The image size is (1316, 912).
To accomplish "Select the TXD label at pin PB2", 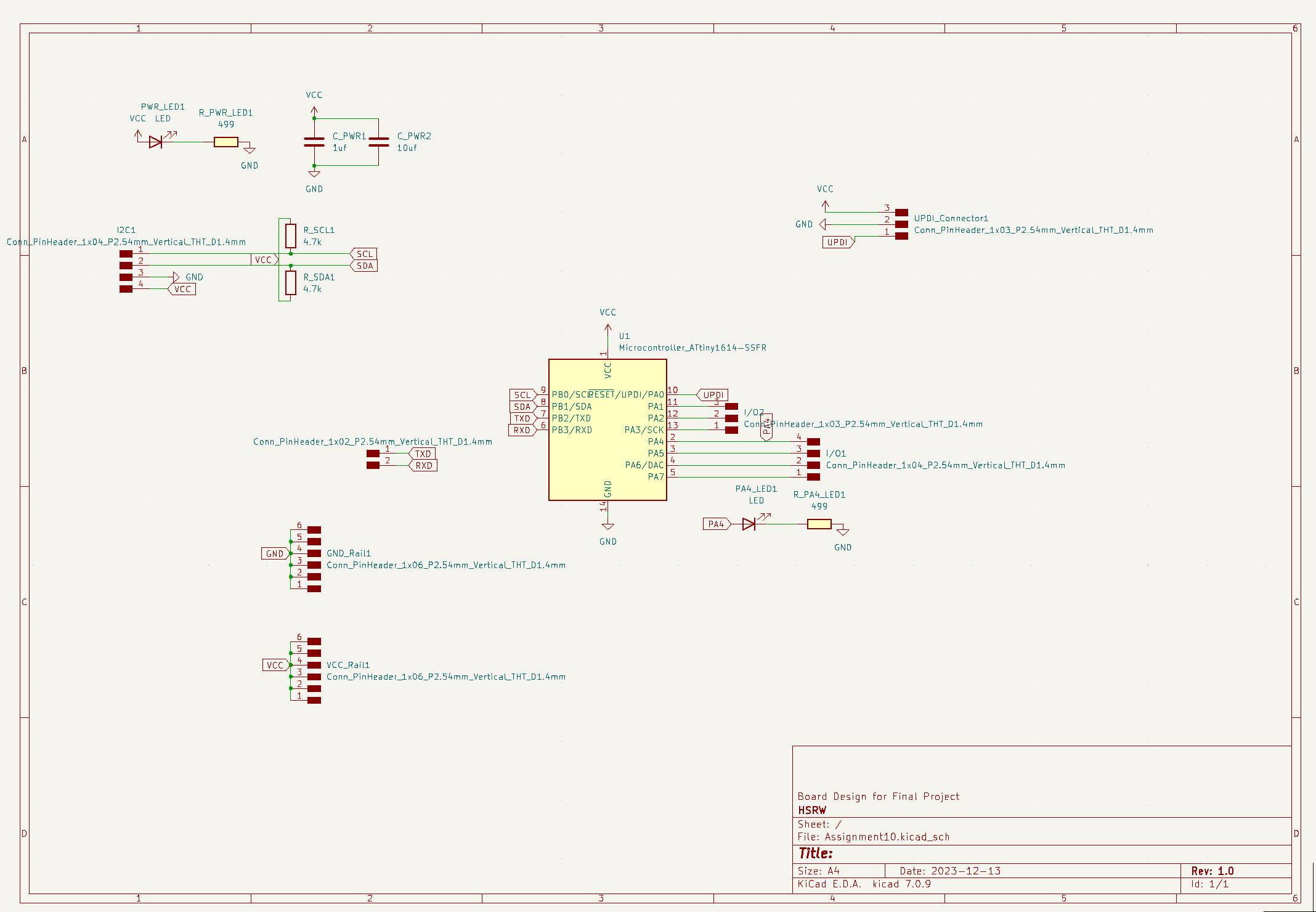I will pos(523,418).
